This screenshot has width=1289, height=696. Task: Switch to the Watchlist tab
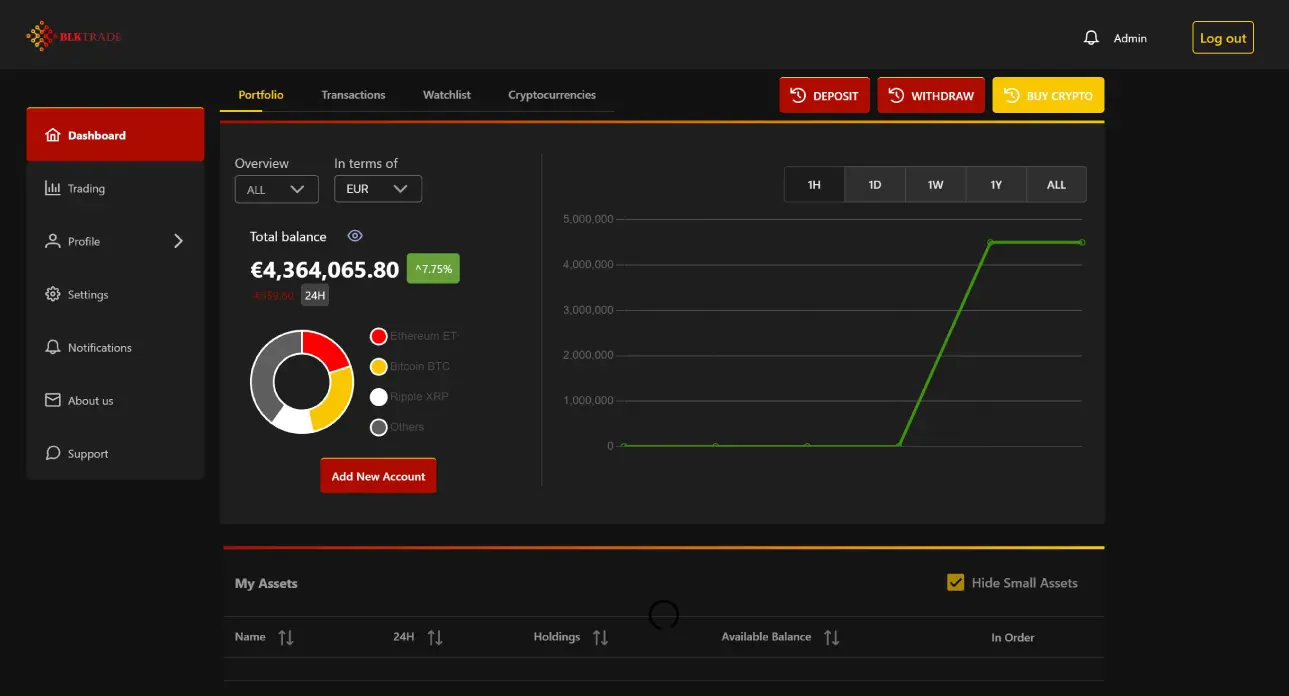pyautogui.click(x=446, y=95)
